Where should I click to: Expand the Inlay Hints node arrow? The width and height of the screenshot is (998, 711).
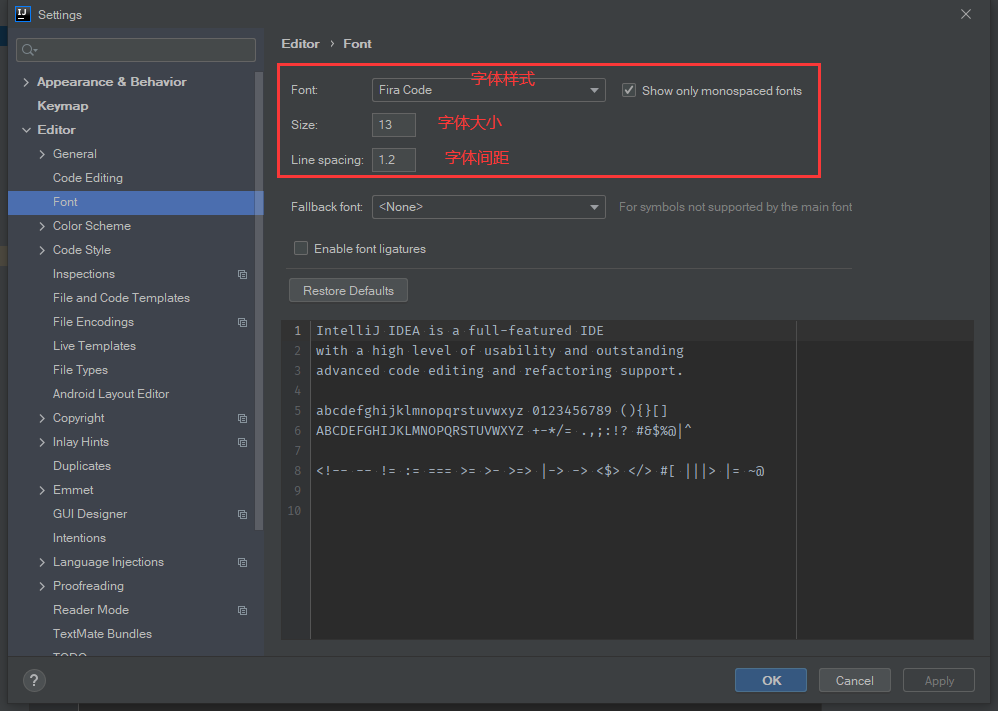tap(42, 442)
